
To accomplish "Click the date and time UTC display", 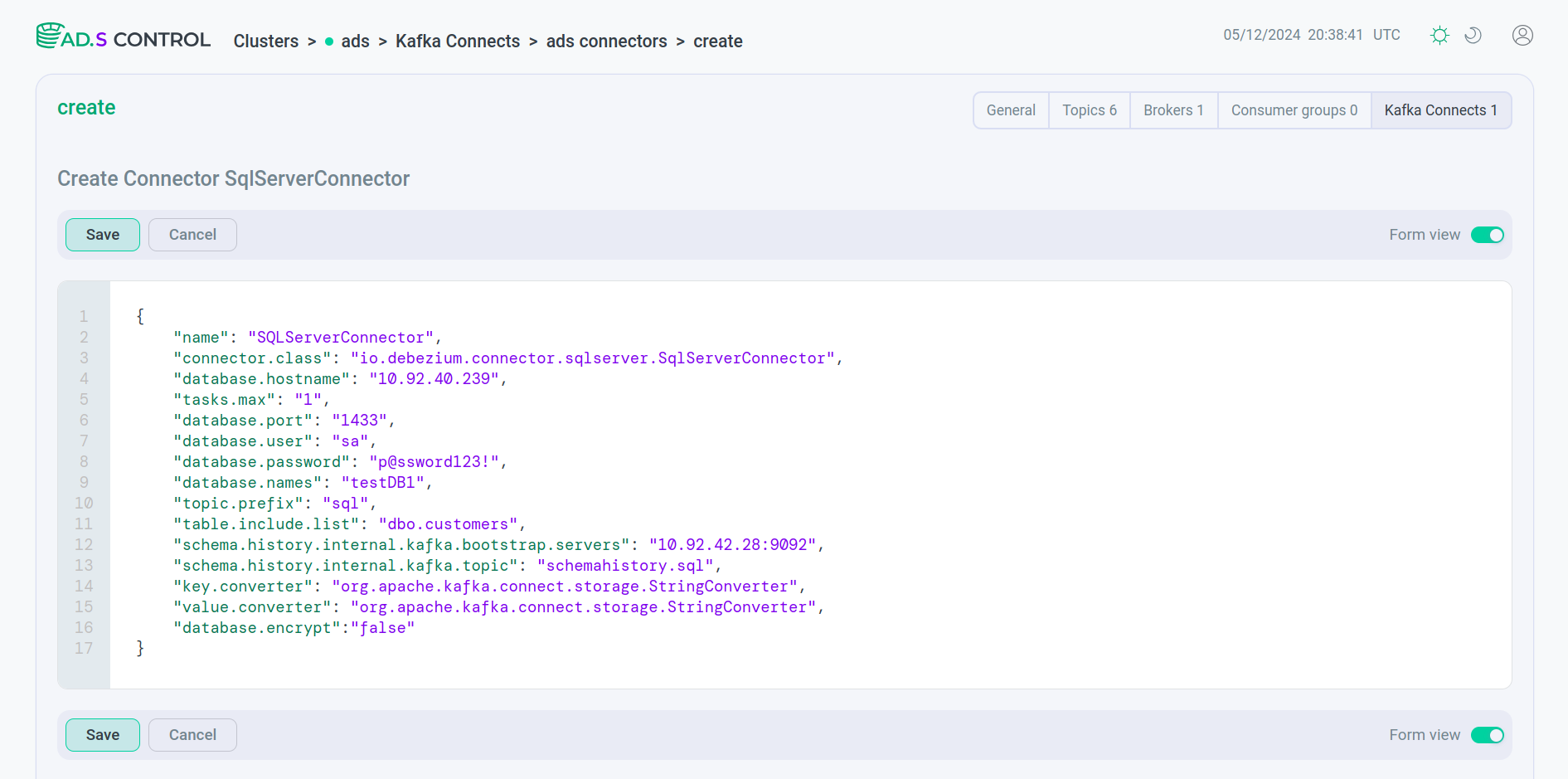I will (x=1312, y=35).
